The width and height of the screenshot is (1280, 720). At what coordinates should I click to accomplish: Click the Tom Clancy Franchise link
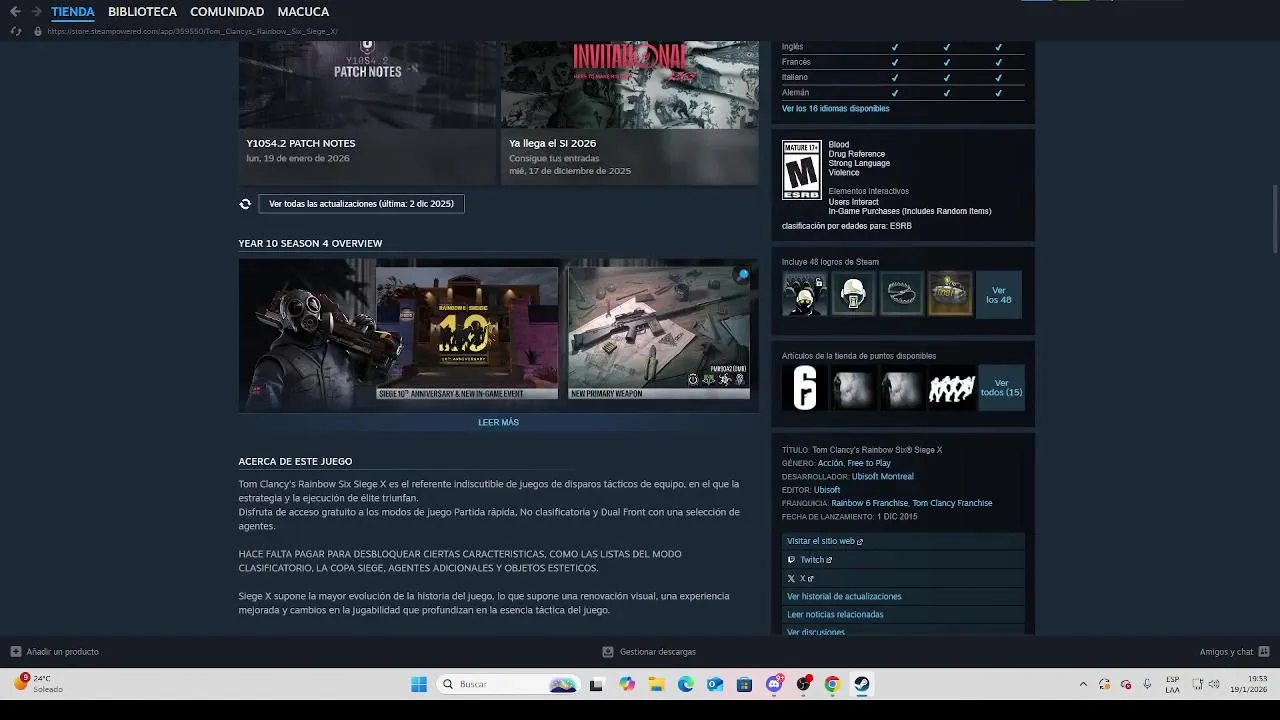(952, 504)
